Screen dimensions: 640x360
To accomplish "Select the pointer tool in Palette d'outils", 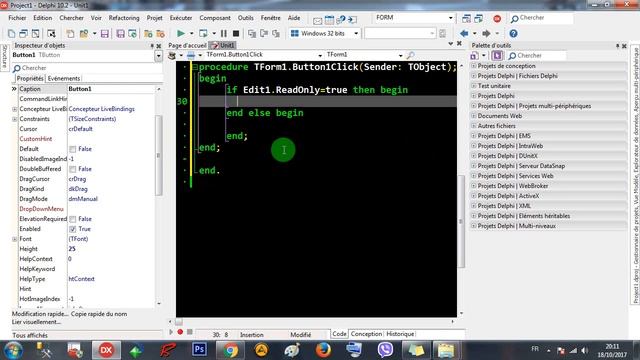I will 497,55.
